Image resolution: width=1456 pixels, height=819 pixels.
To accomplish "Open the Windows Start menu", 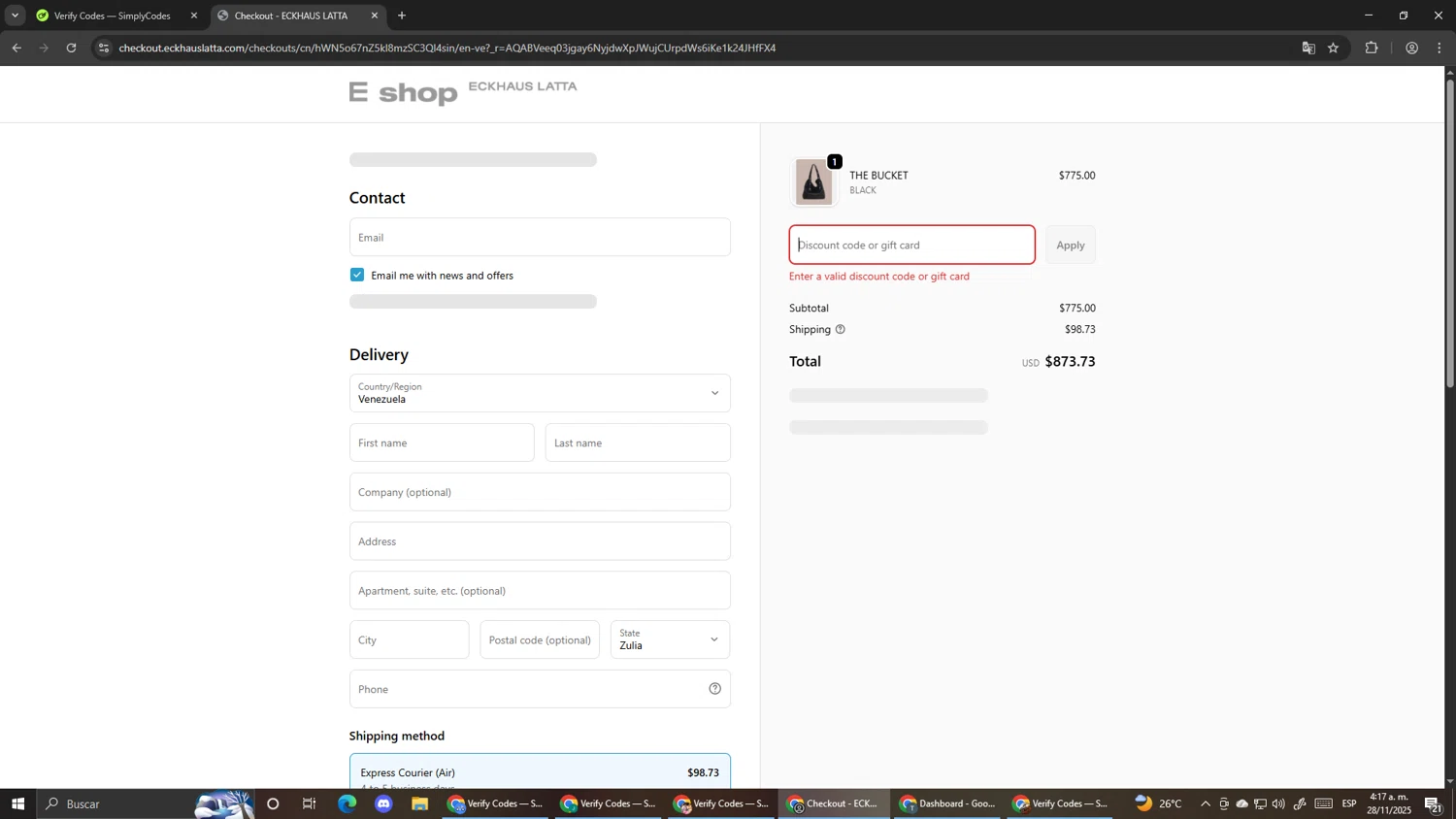I will [17, 803].
